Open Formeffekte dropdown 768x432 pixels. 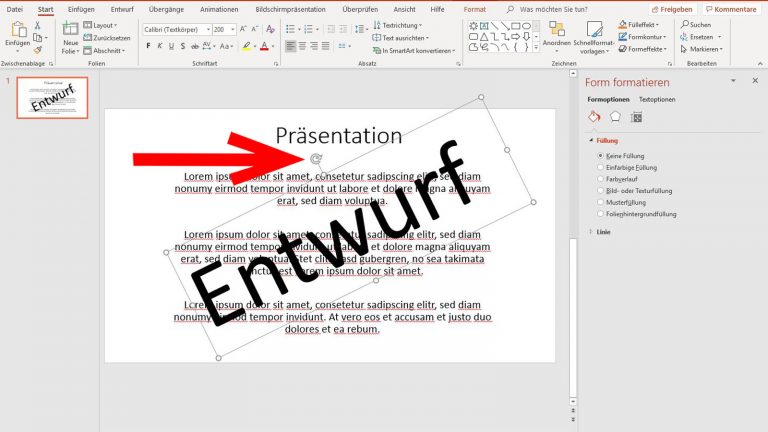(x=643, y=49)
